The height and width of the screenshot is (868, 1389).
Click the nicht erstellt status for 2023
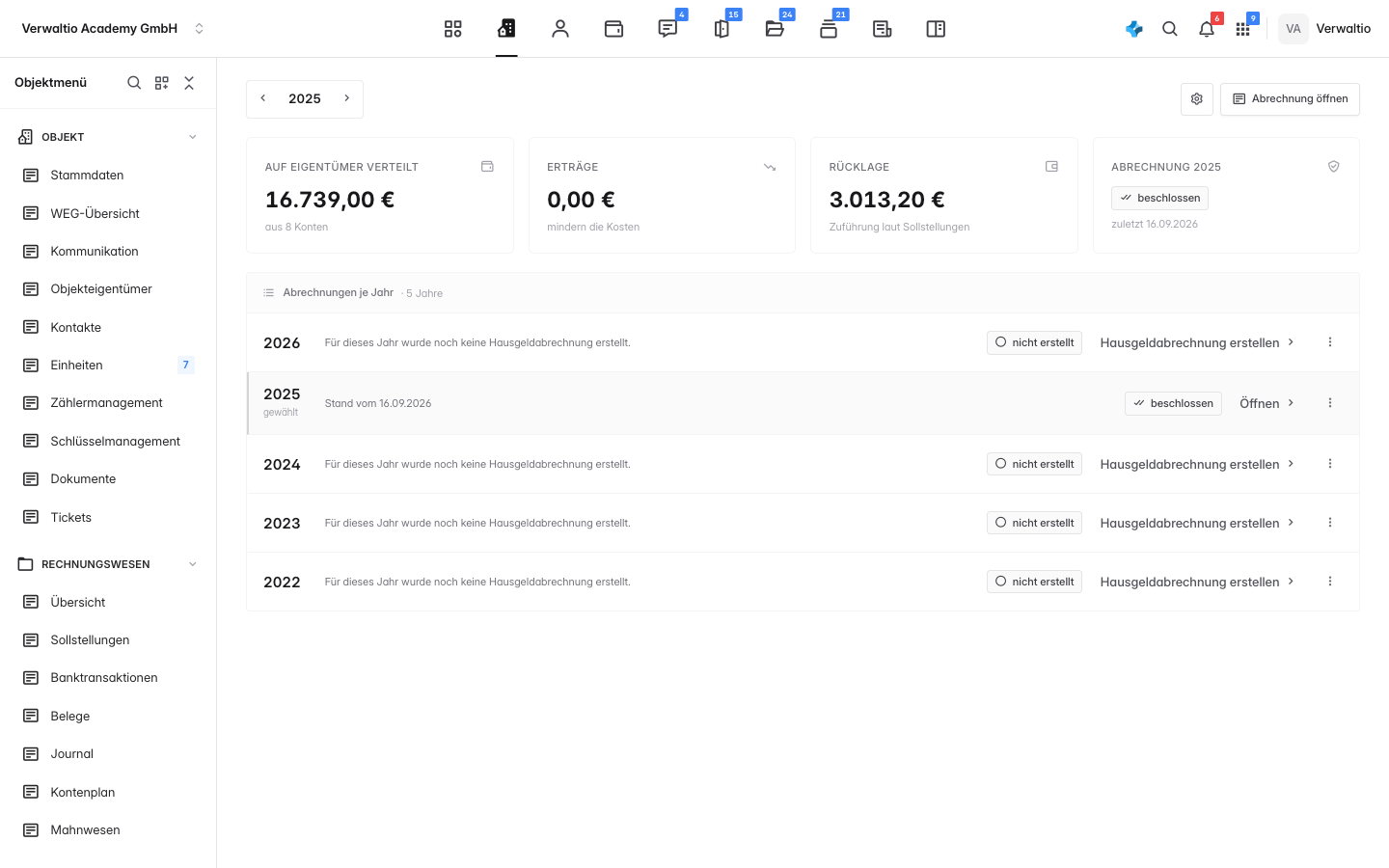(1034, 523)
